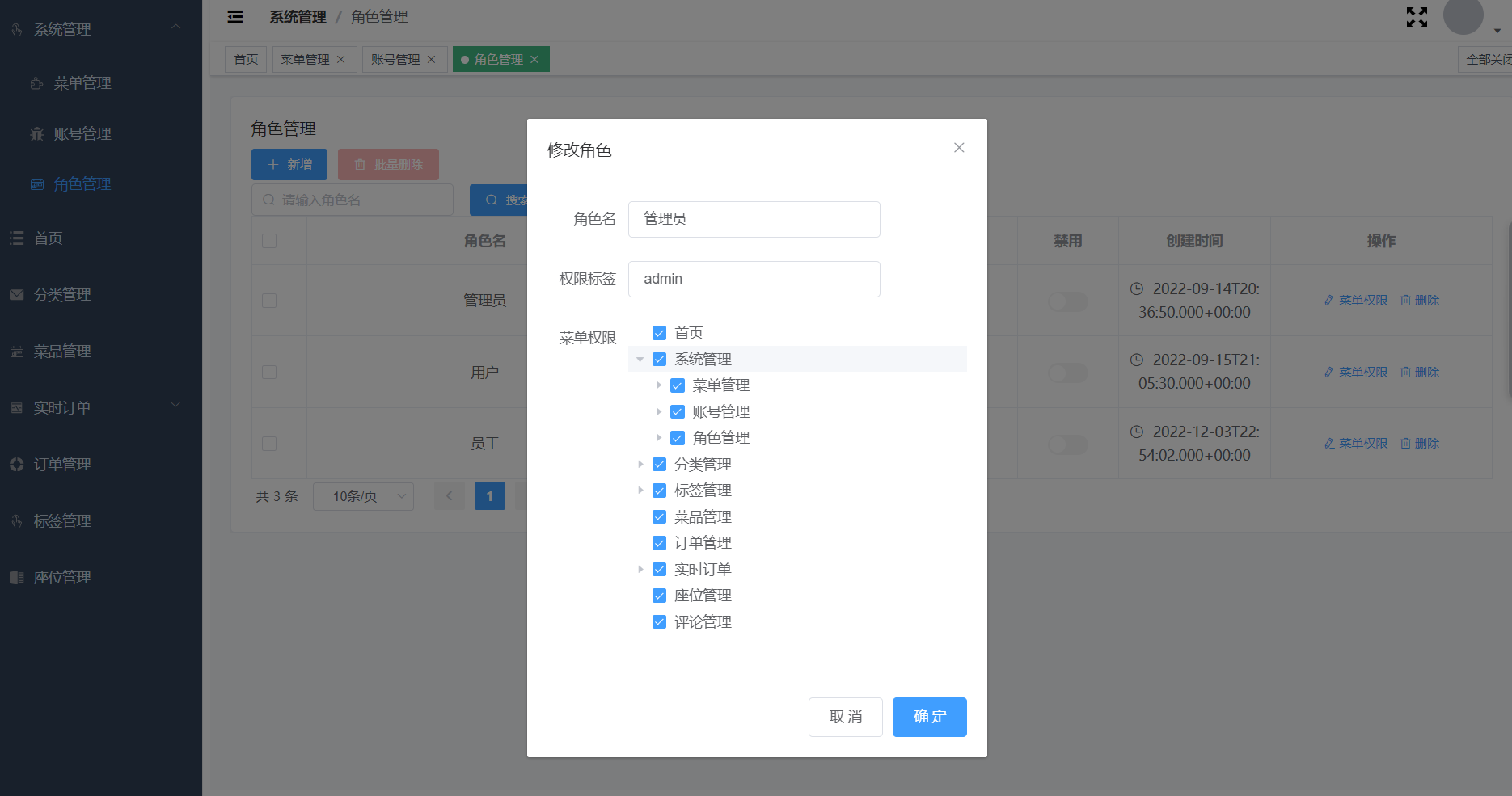This screenshot has width=1512, height=796.
Task: Close the 账号管理 tab with its X
Action: (431, 60)
